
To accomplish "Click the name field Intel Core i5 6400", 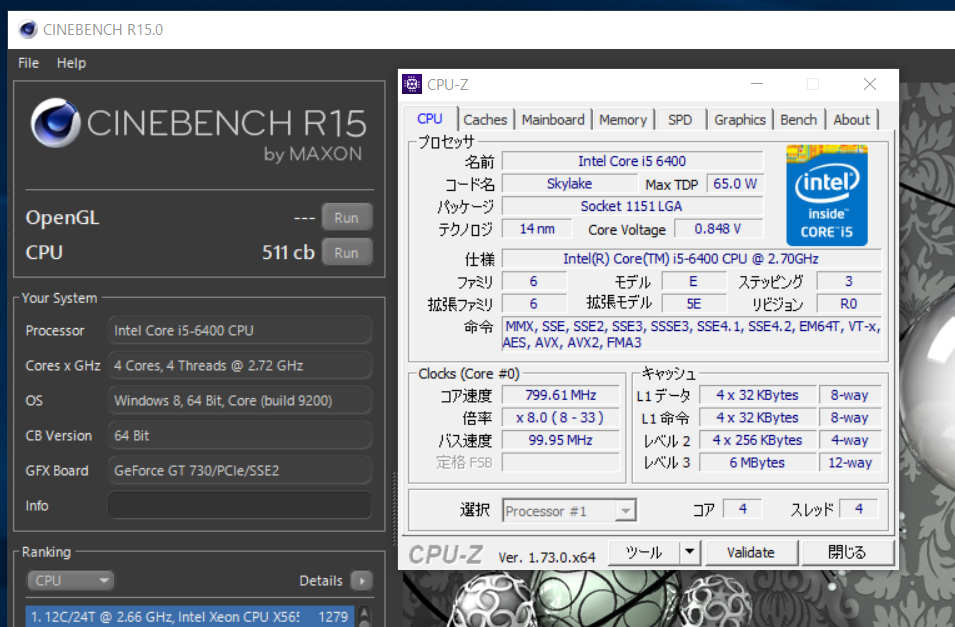I will pyautogui.click(x=632, y=161).
